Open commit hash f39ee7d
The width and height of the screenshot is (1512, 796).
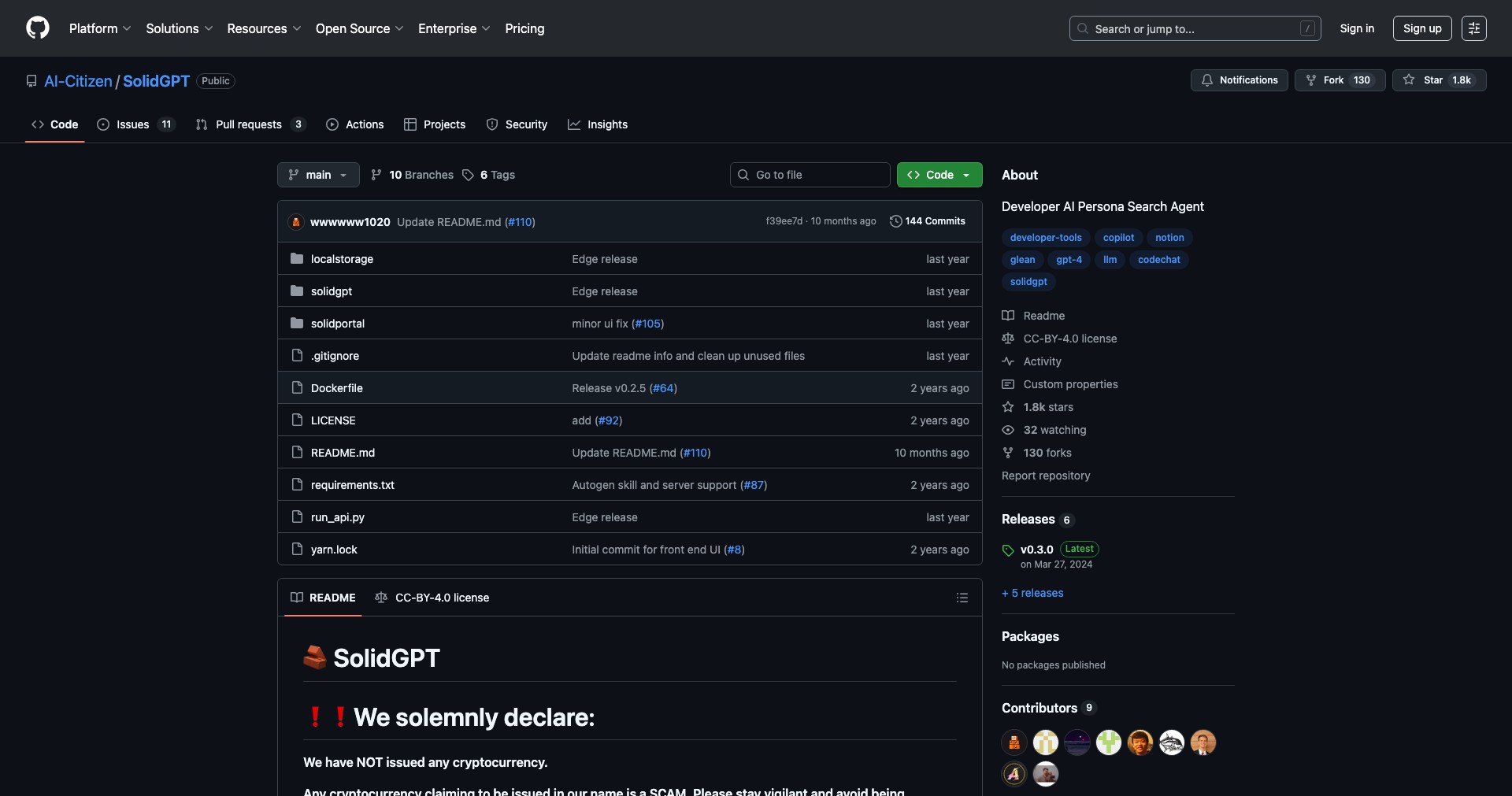tap(784, 221)
